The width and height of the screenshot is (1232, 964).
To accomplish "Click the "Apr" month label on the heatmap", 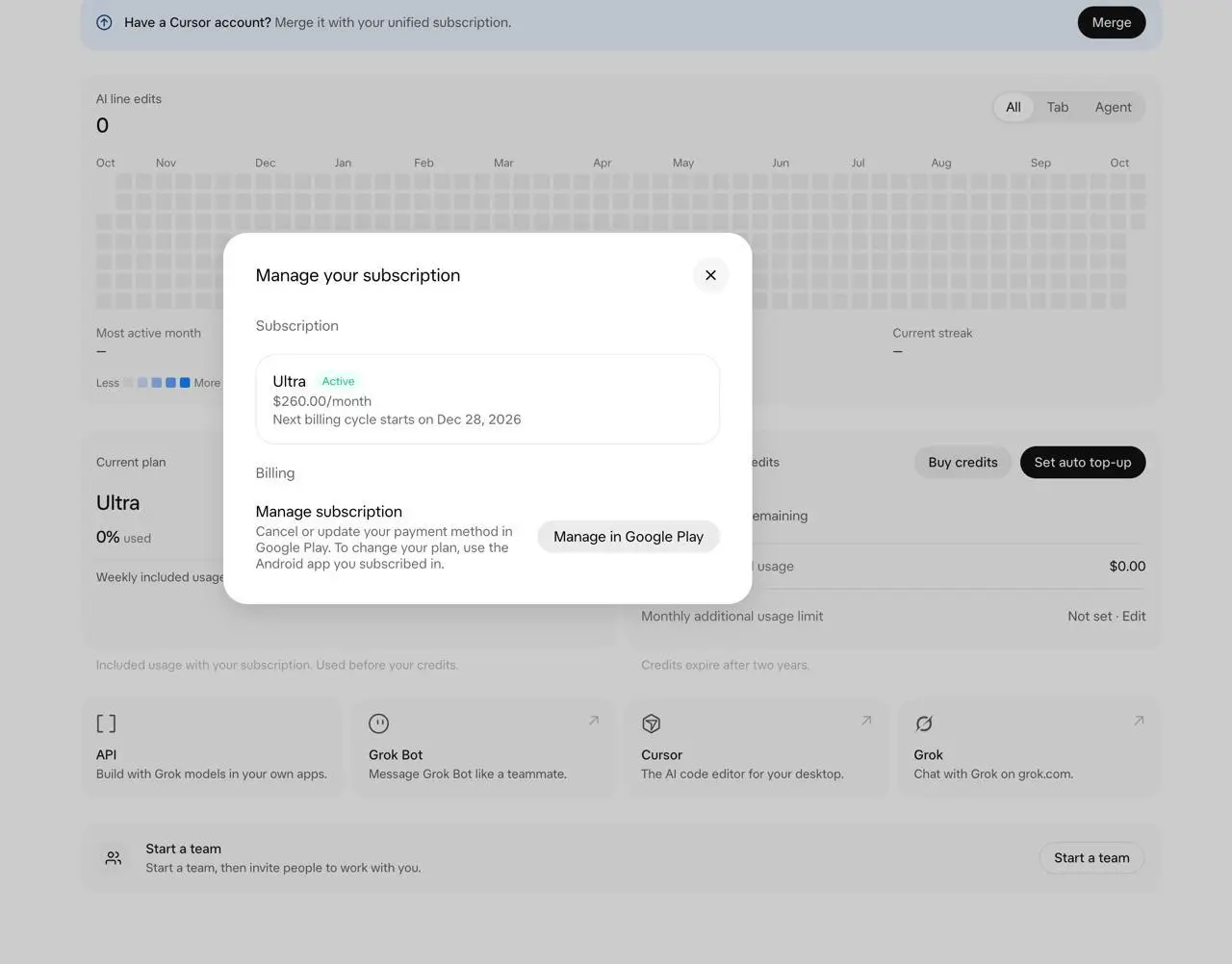I will pos(603,163).
